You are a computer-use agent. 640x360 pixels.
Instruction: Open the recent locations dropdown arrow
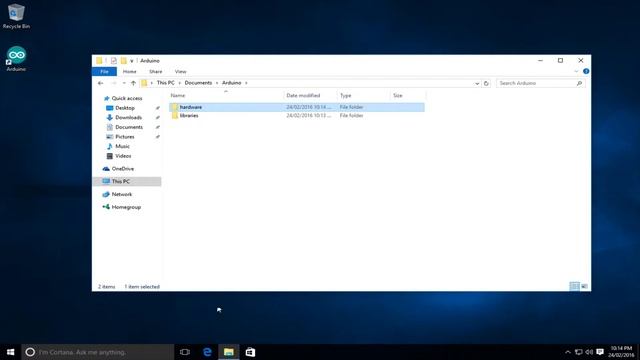pos(124,83)
